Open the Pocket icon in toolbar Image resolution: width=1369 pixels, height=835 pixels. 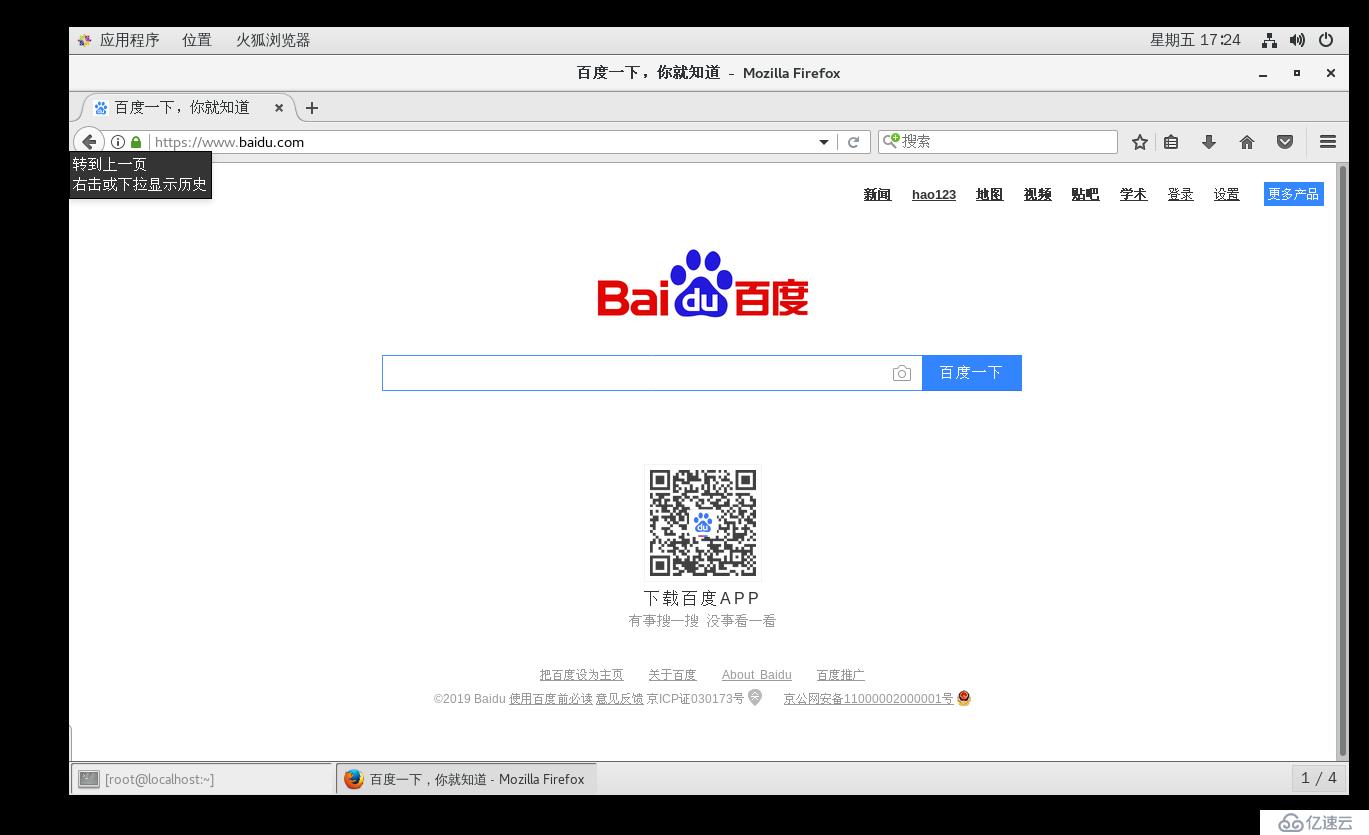[x=1285, y=142]
